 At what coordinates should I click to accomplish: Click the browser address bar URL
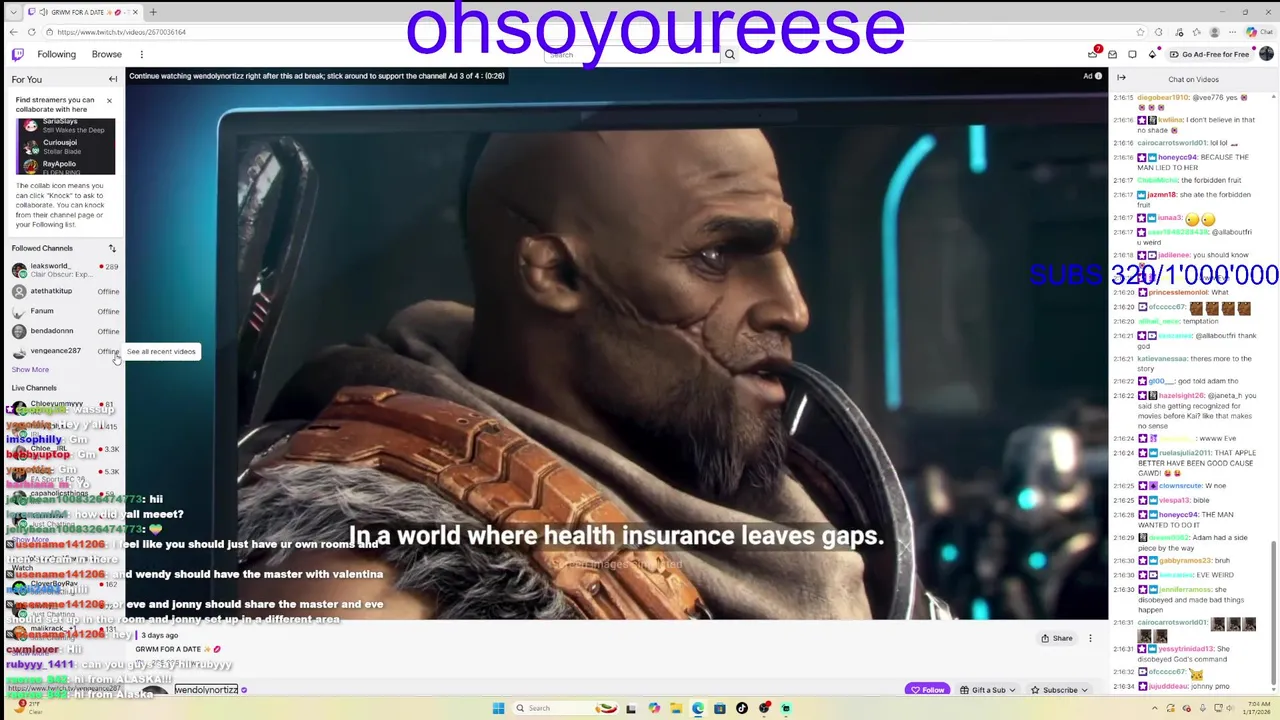click(x=122, y=32)
